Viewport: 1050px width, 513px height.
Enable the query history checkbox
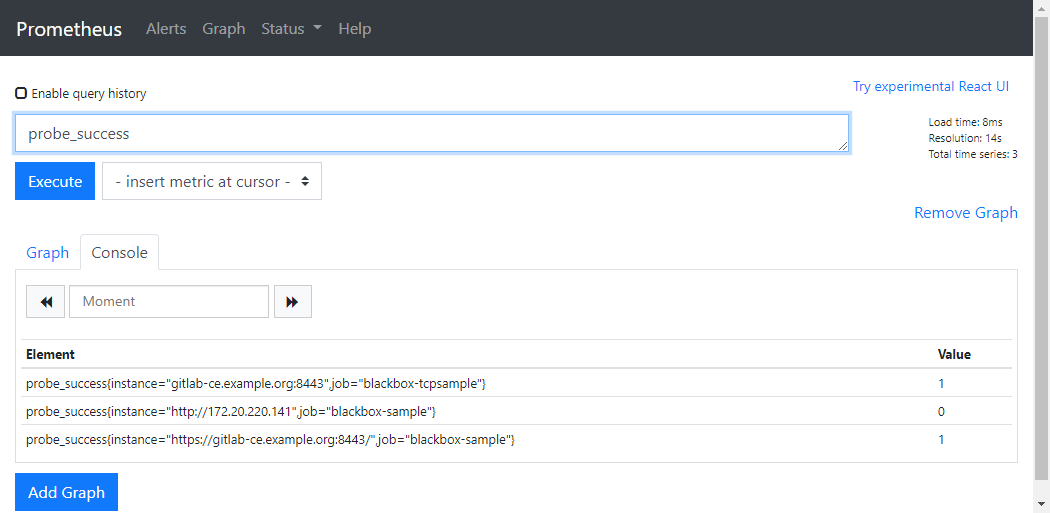(x=21, y=93)
